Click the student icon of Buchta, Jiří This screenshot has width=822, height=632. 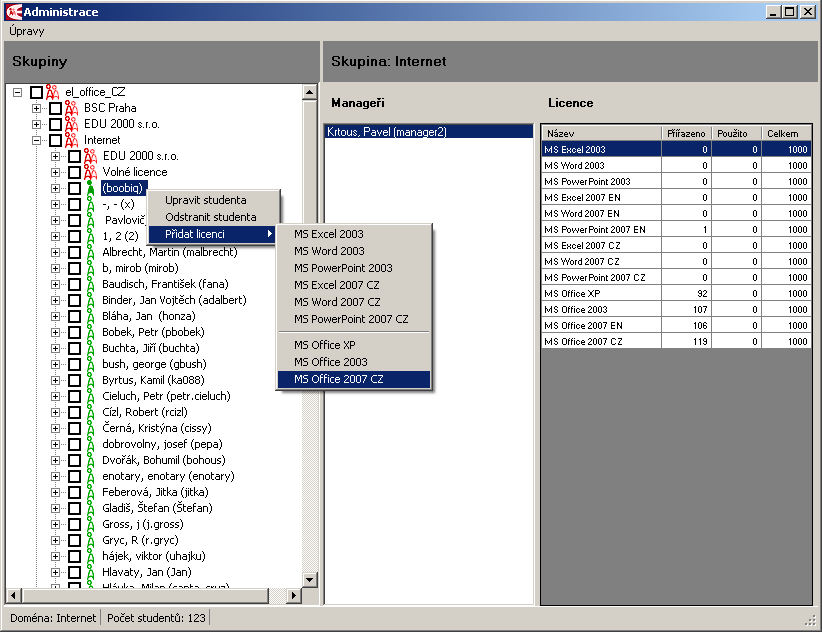90,348
